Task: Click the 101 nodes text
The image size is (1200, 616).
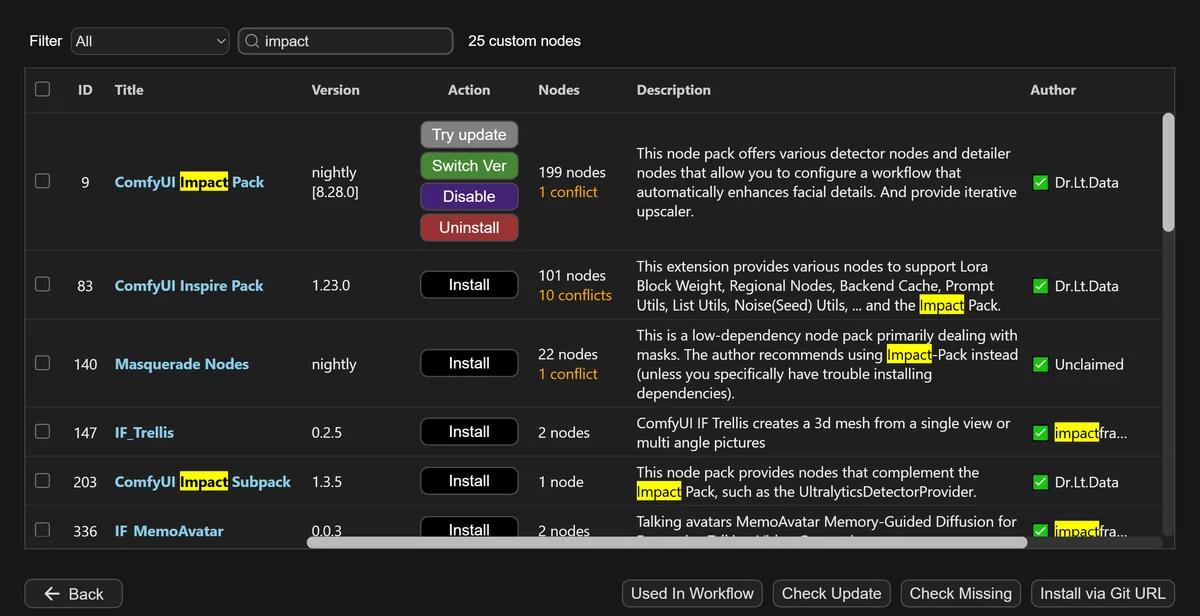Action: (x=572, y=275)
